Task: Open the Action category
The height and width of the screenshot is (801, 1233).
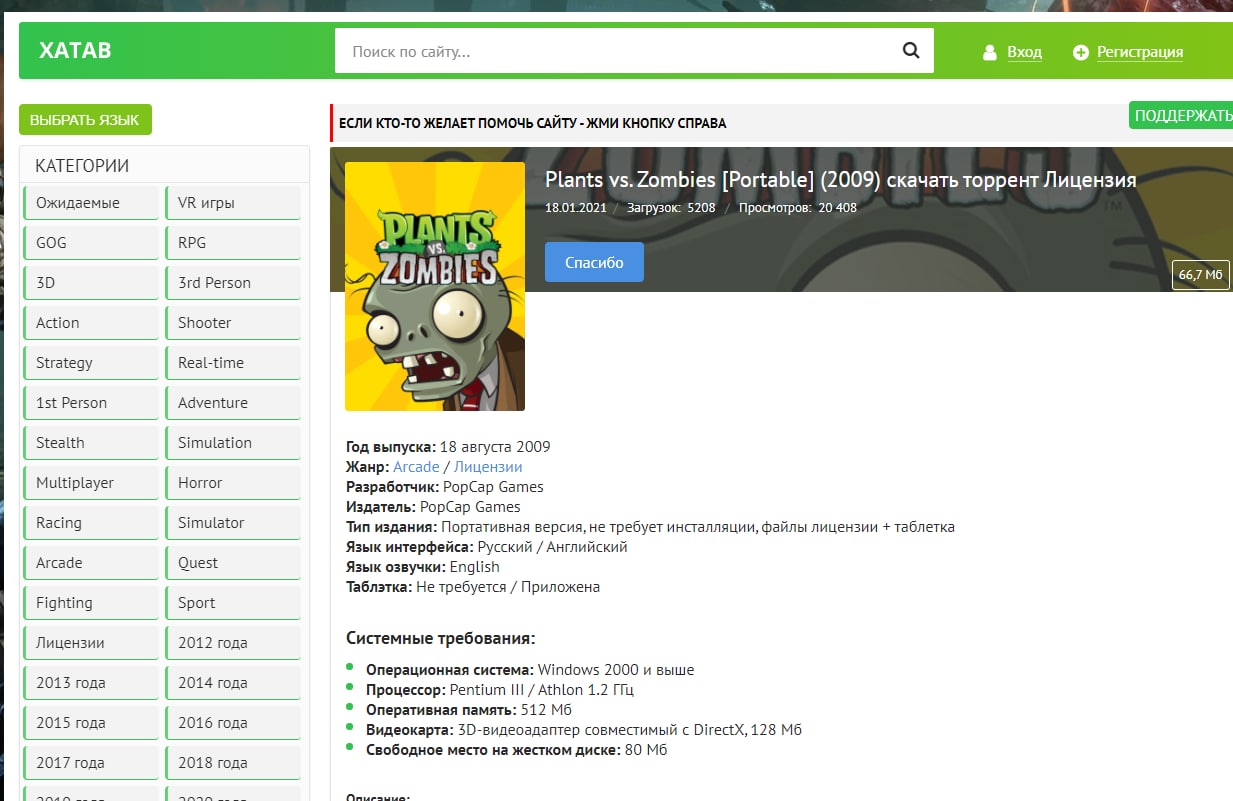Action: point(91,322)
